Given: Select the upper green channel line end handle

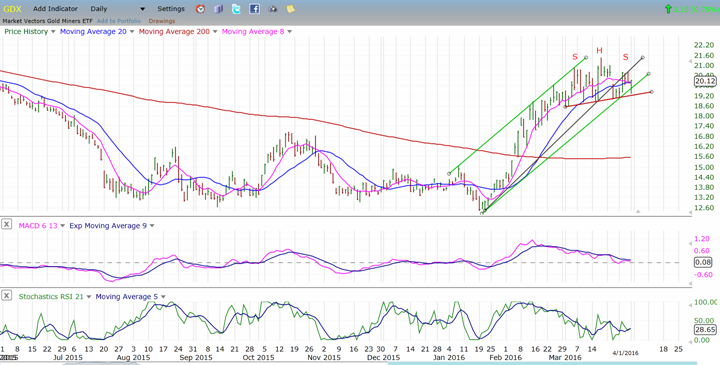Looking at the screenshot, I should click(586, 57).
